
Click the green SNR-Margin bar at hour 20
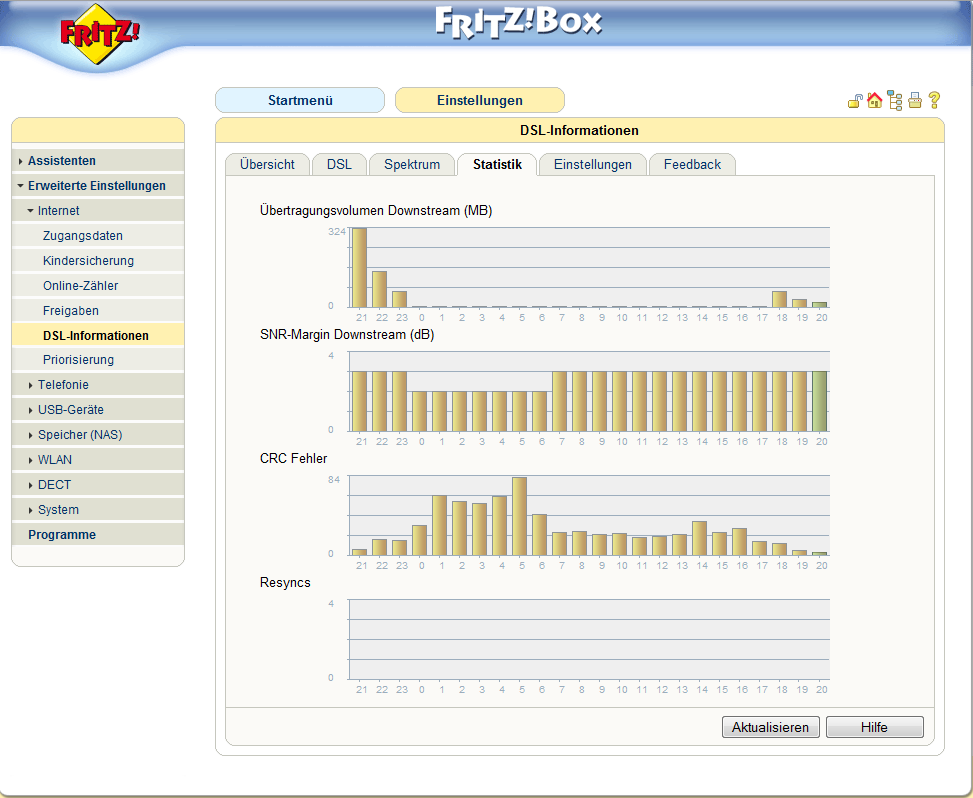coord(820,401)
